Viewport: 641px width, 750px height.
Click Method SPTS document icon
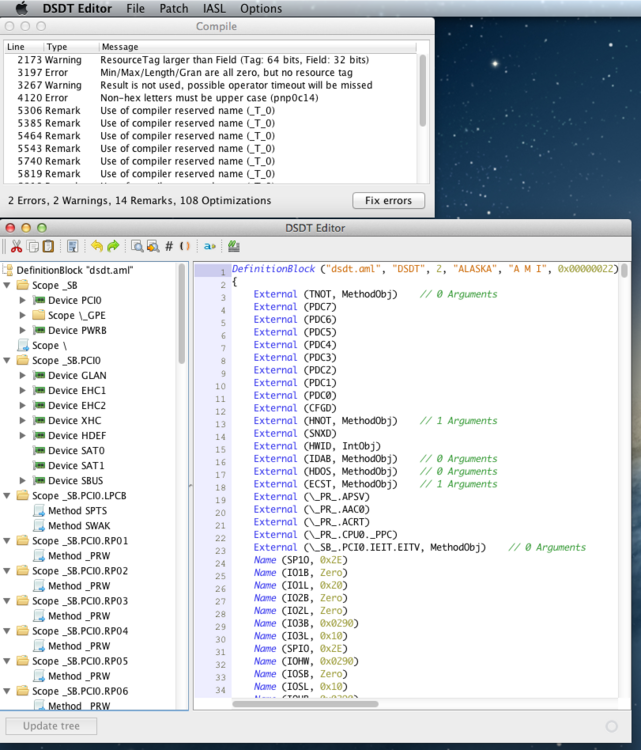[x=39, y=511]
